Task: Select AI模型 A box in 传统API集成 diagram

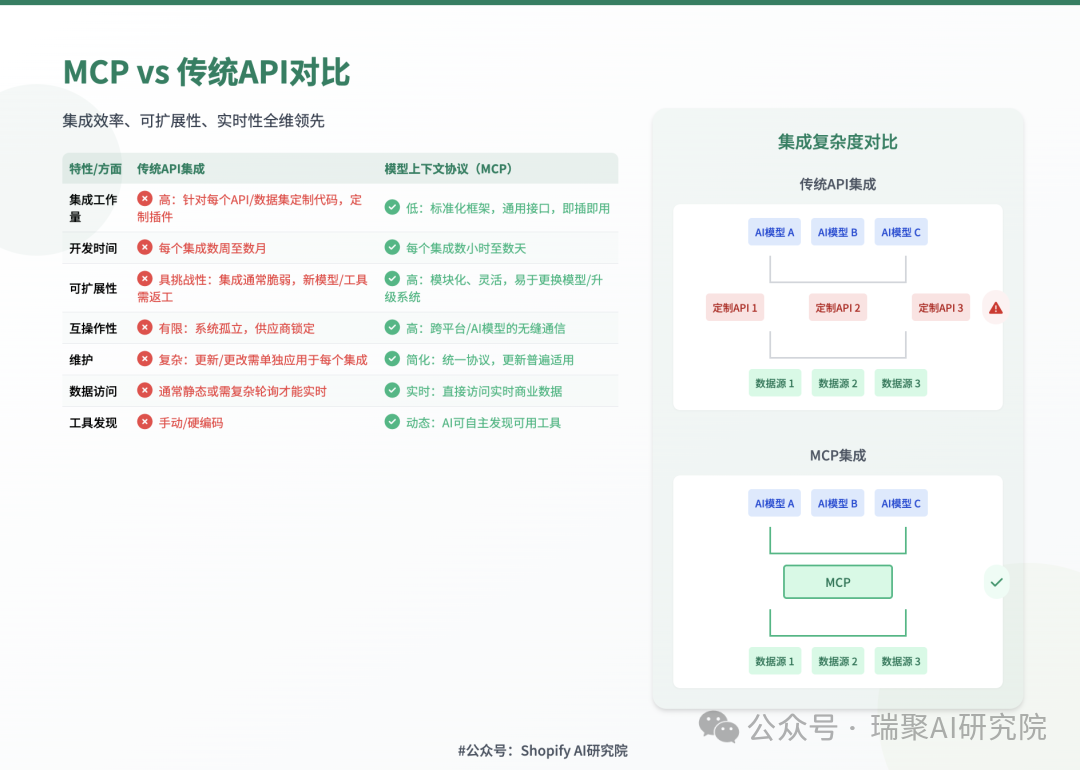Action: [774, 232]
